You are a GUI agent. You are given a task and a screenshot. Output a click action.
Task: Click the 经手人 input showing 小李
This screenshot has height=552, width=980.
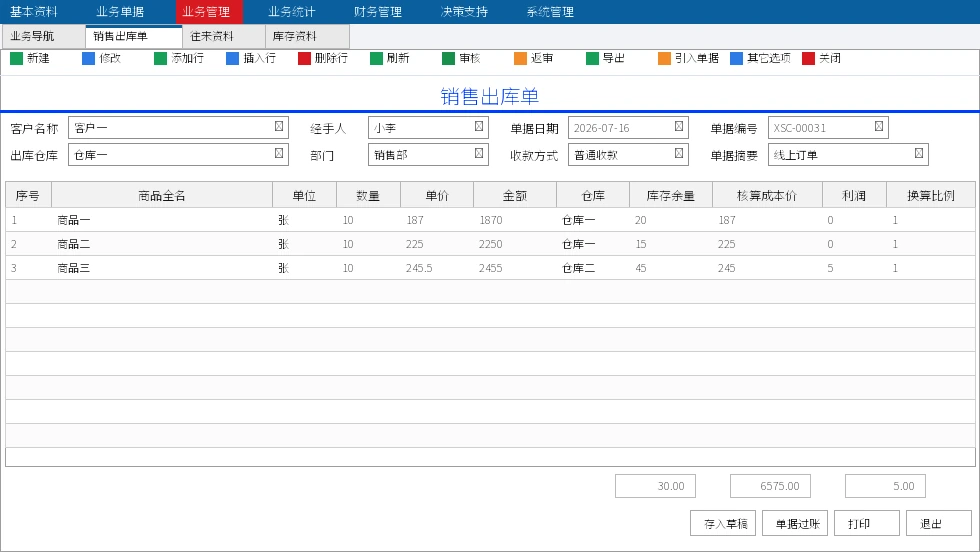point(428,128)
